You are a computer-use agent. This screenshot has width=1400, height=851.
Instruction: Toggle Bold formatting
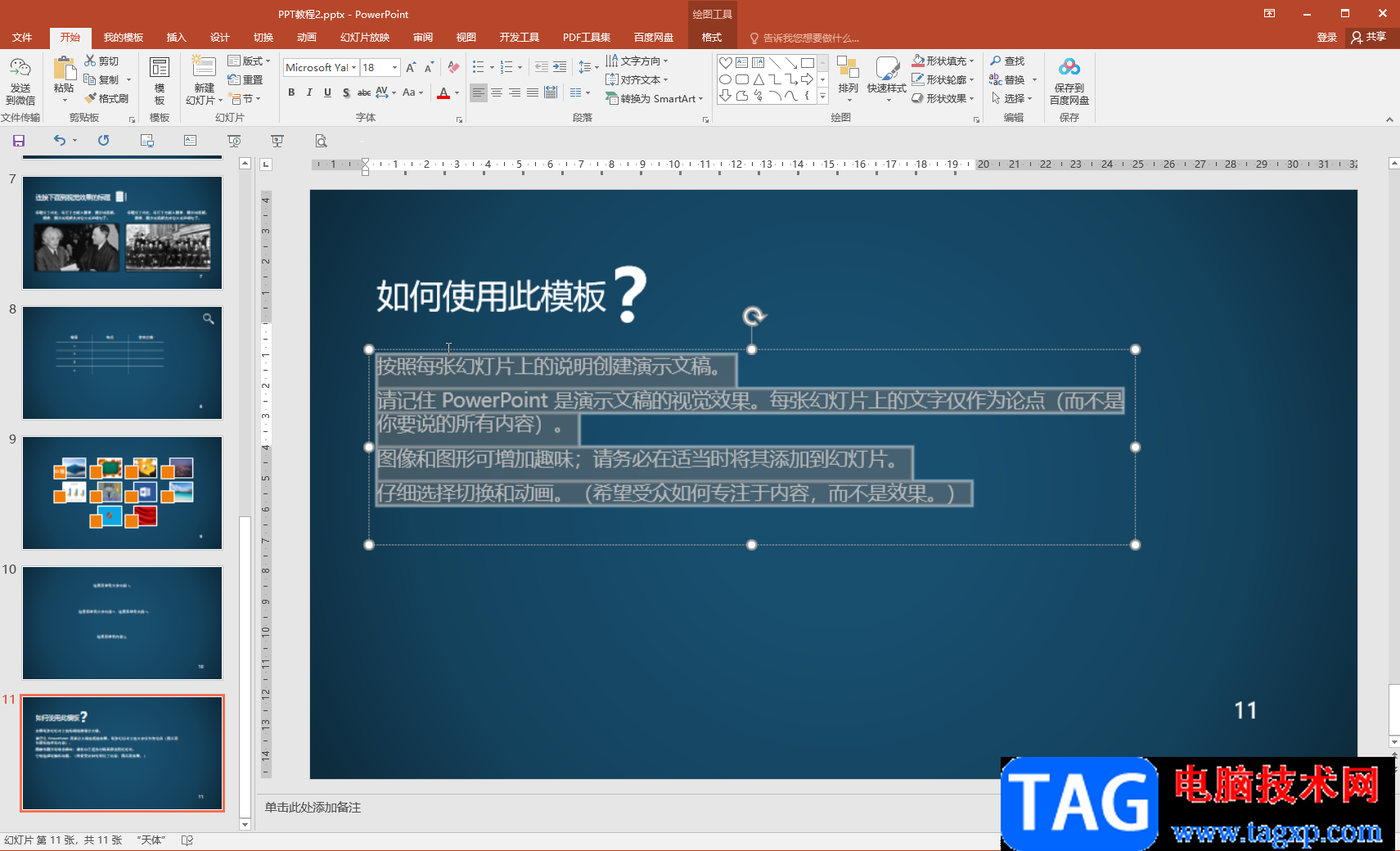(x=291, y=92)
